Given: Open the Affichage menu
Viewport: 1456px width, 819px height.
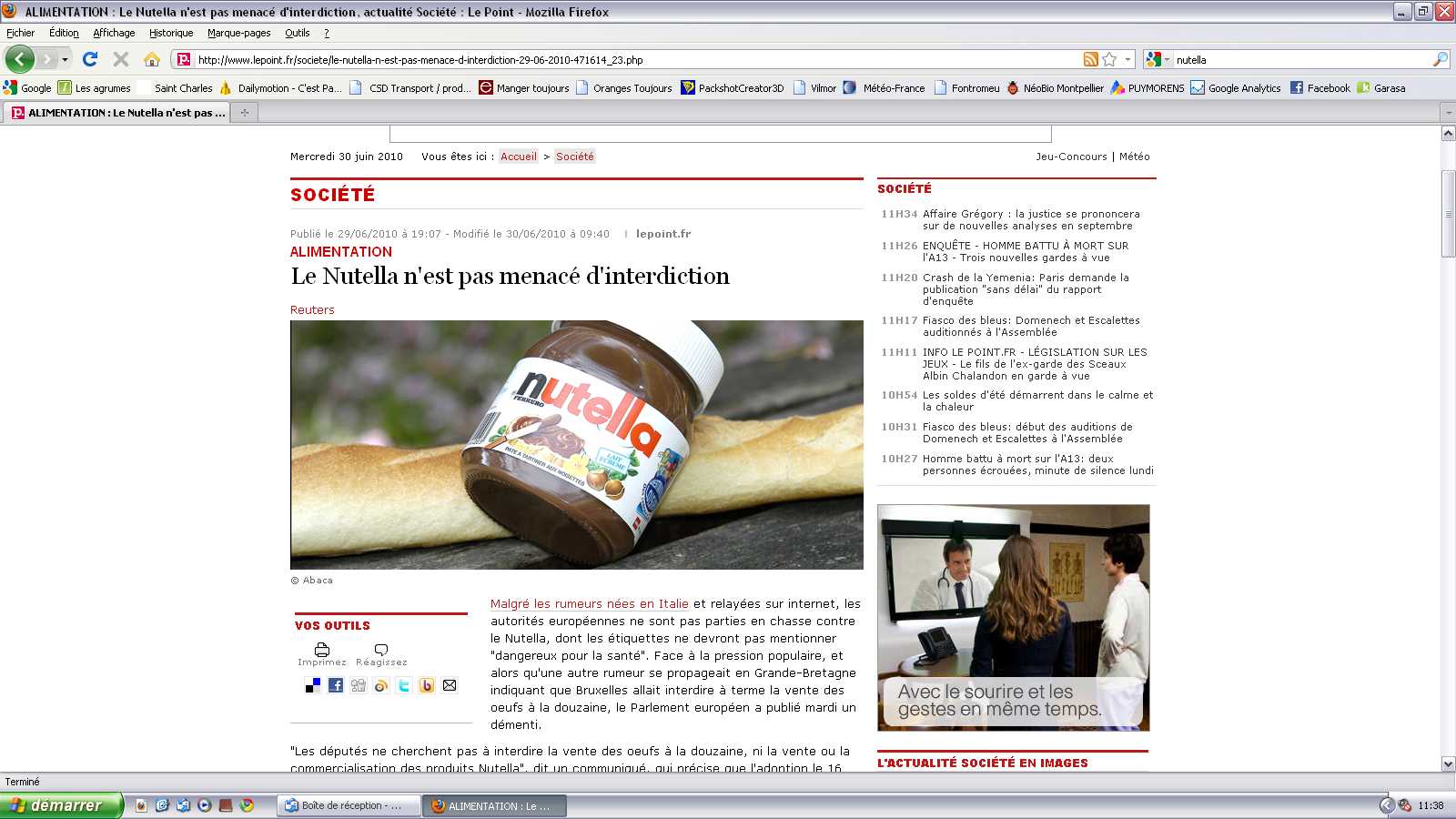Looking at the screenshot, I should (x=114, y=33).
